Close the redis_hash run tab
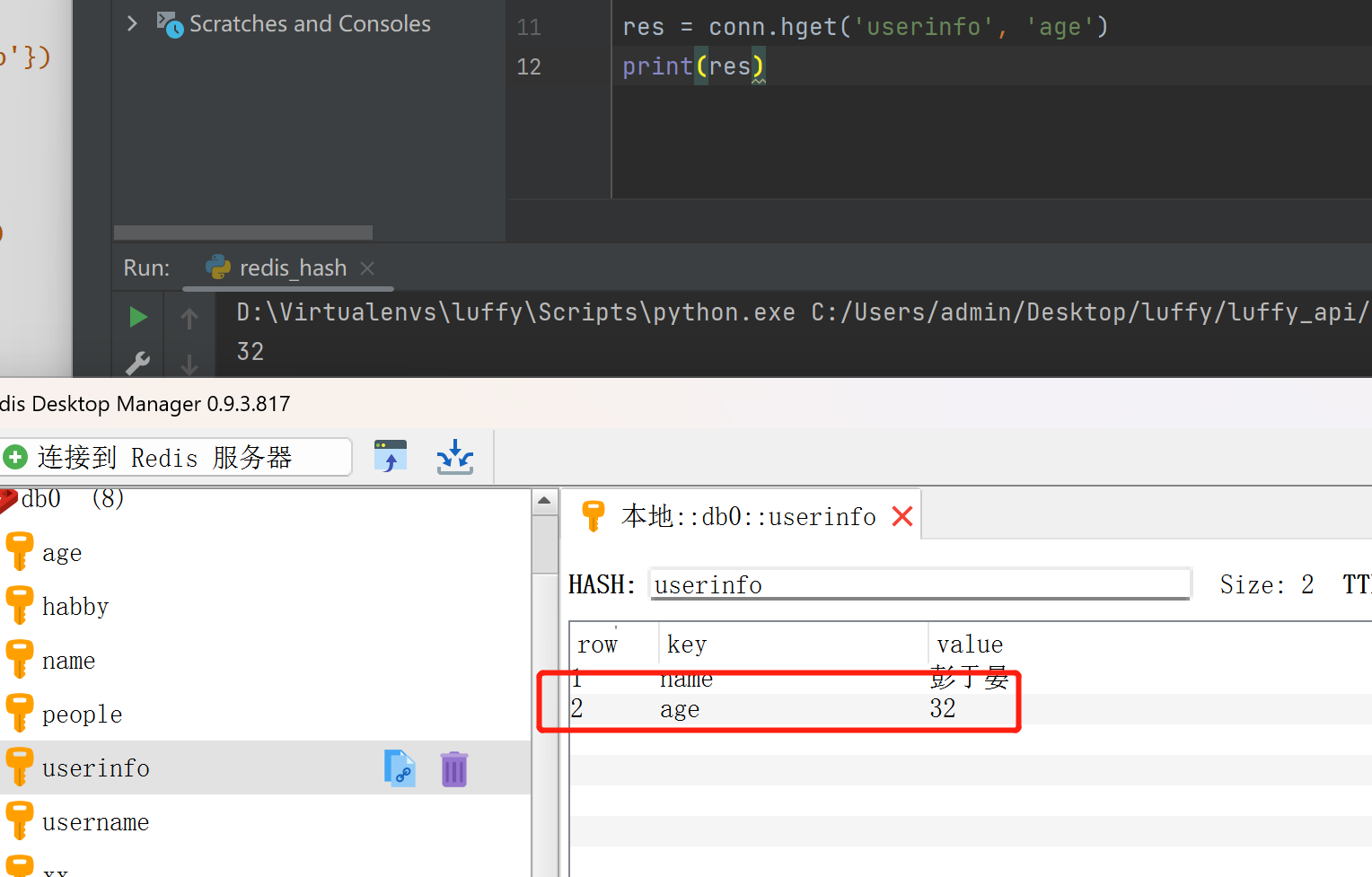The height and width of the screenshot is (877, 1372). [x=366, y=267]
